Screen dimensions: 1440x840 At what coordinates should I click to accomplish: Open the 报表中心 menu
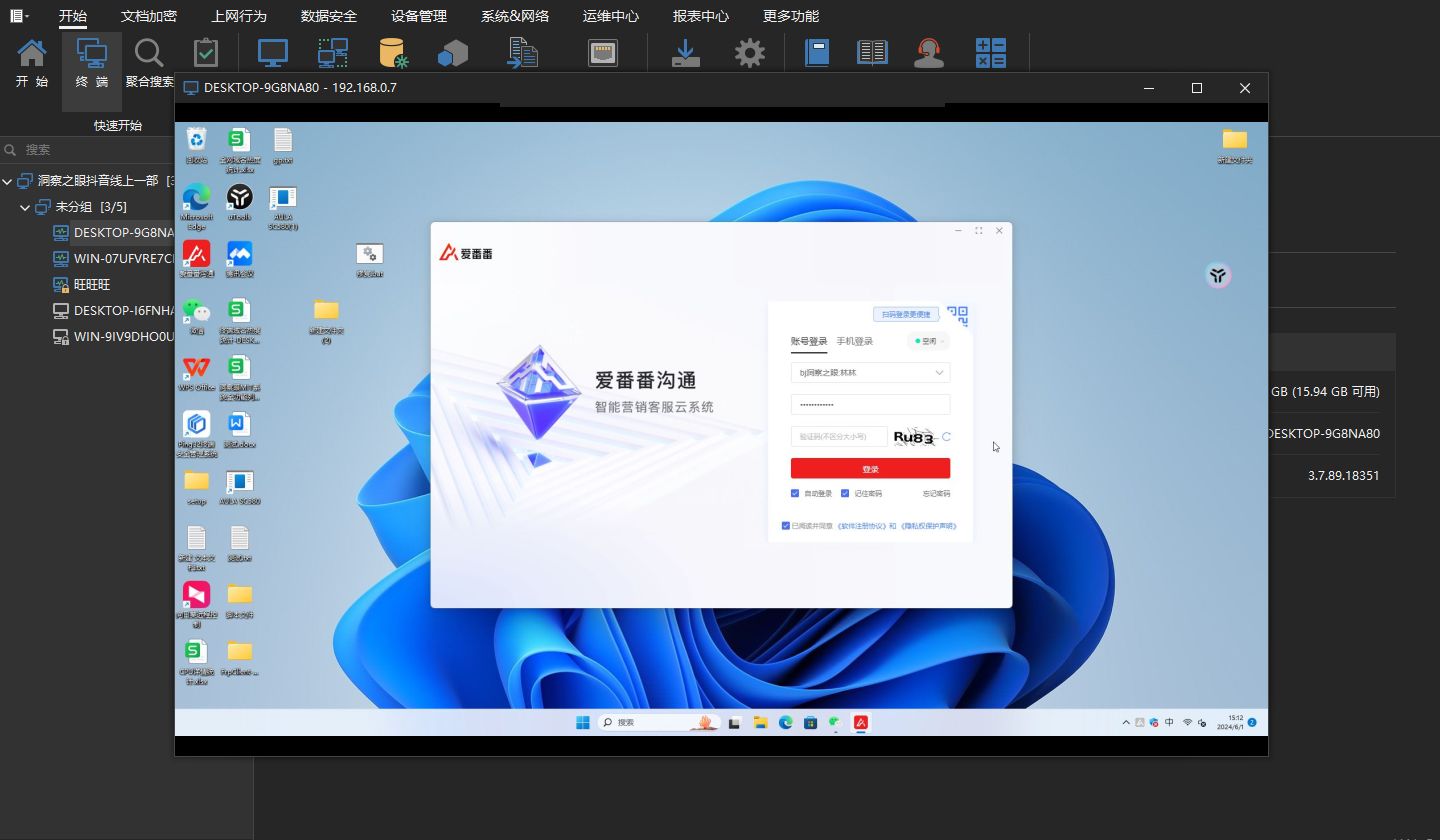pos(701,16)
